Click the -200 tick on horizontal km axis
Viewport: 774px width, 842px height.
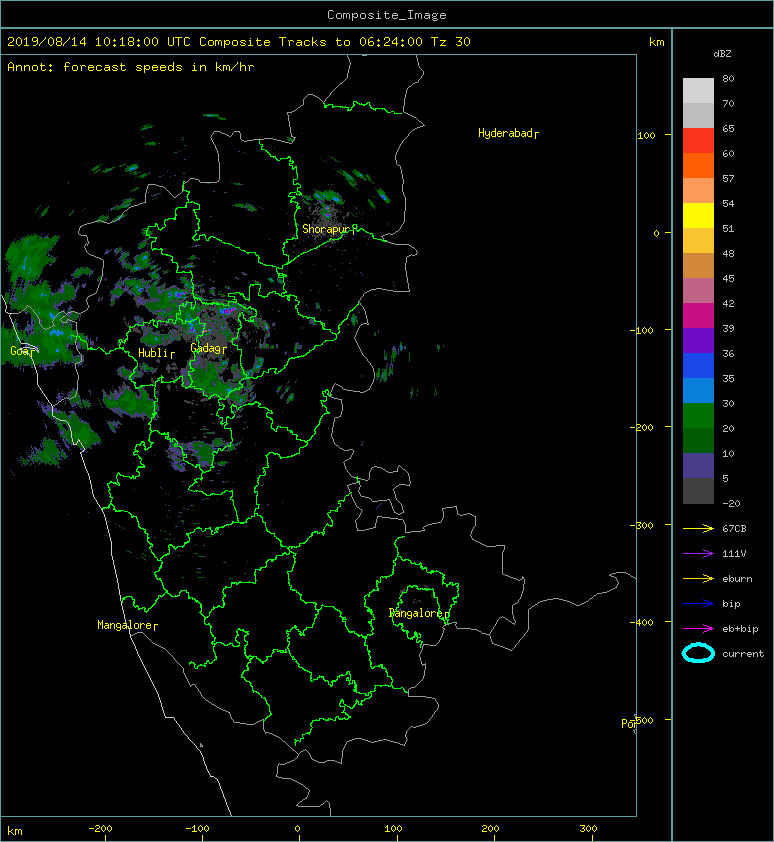point(100,829)
